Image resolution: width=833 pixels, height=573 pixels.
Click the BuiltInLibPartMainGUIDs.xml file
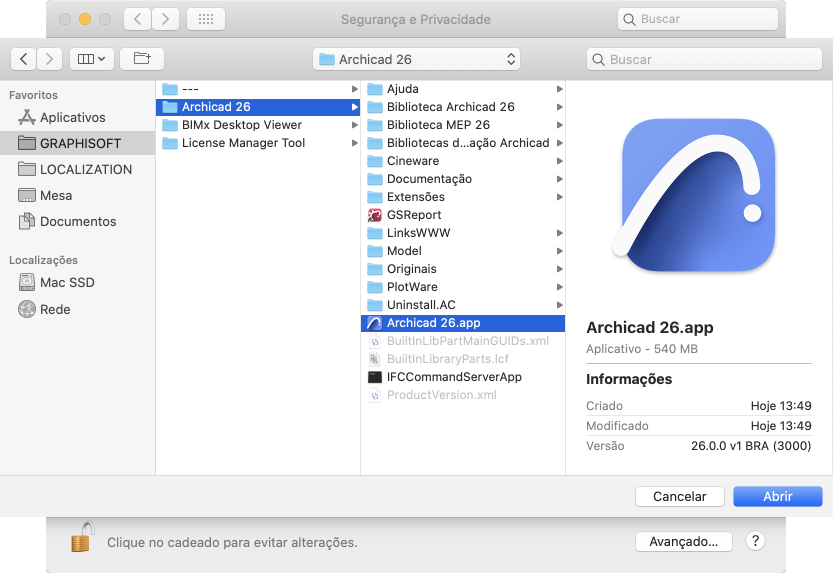tap(462, 341)
